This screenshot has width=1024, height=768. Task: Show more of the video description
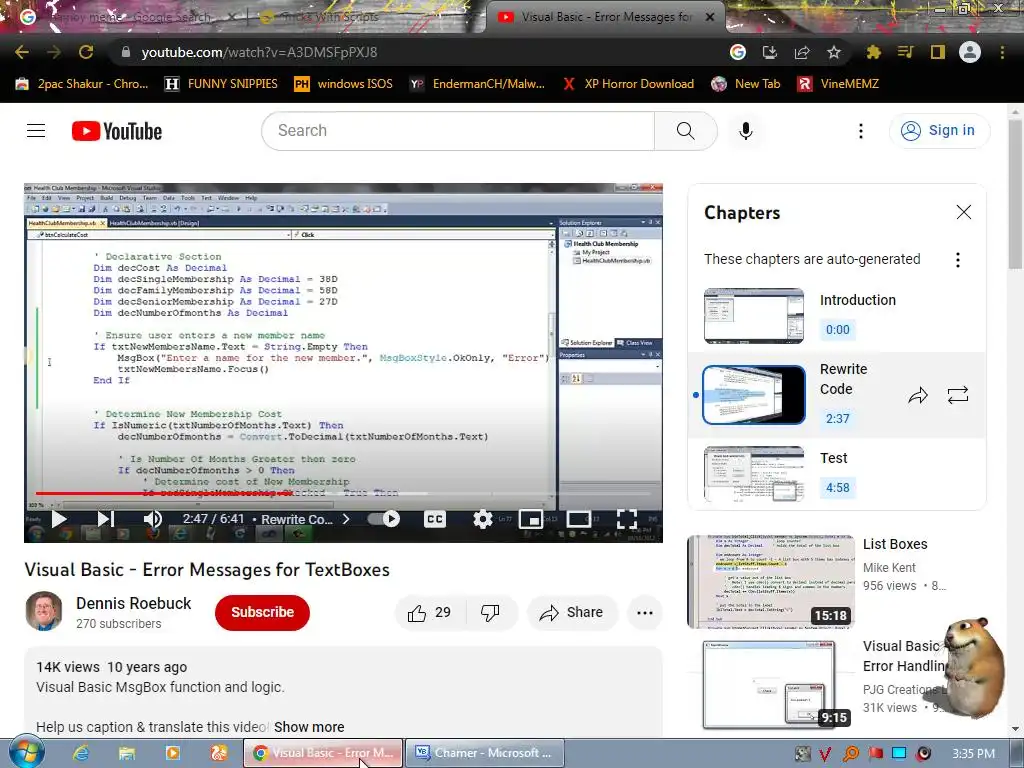pyautogui.click(x=309, y=727)
